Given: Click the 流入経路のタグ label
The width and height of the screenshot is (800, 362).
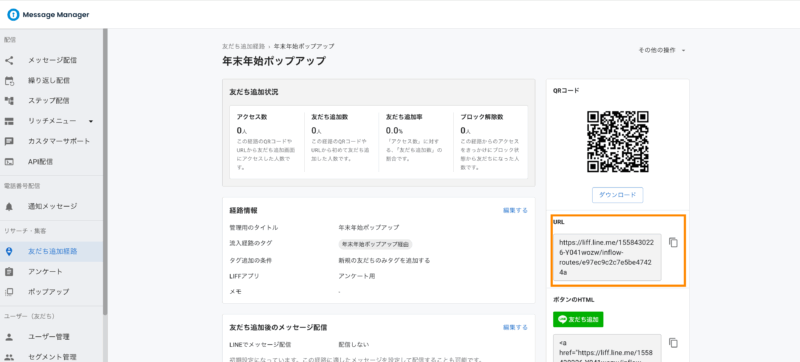Looking at the screenshot, I should [x=251, y=243].
